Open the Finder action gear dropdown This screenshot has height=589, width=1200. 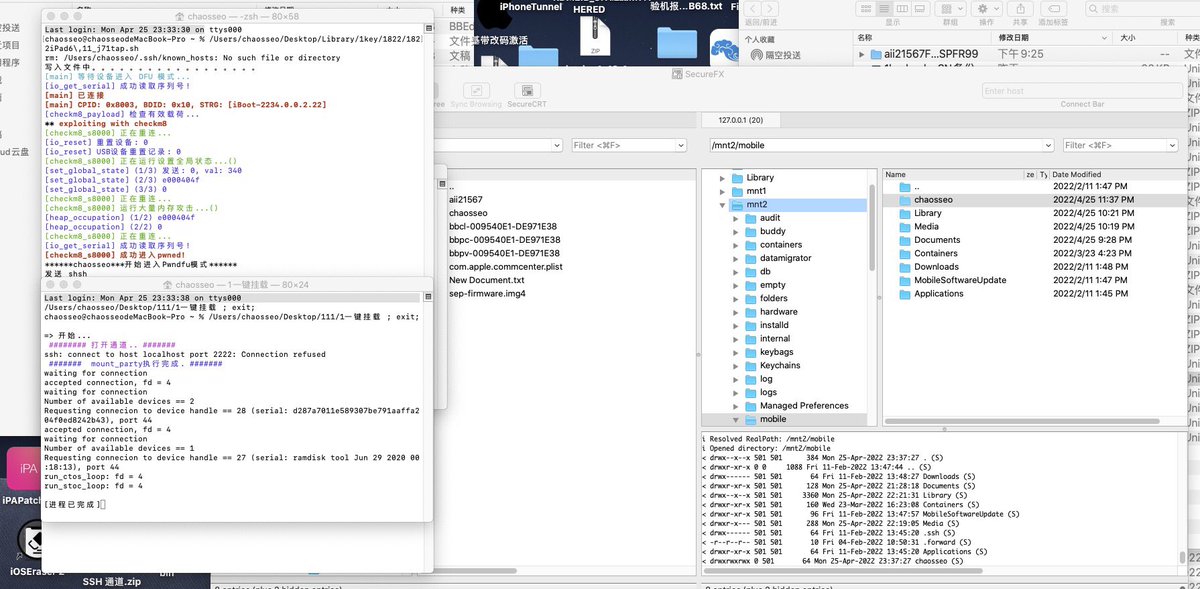(x=987, y=8)
